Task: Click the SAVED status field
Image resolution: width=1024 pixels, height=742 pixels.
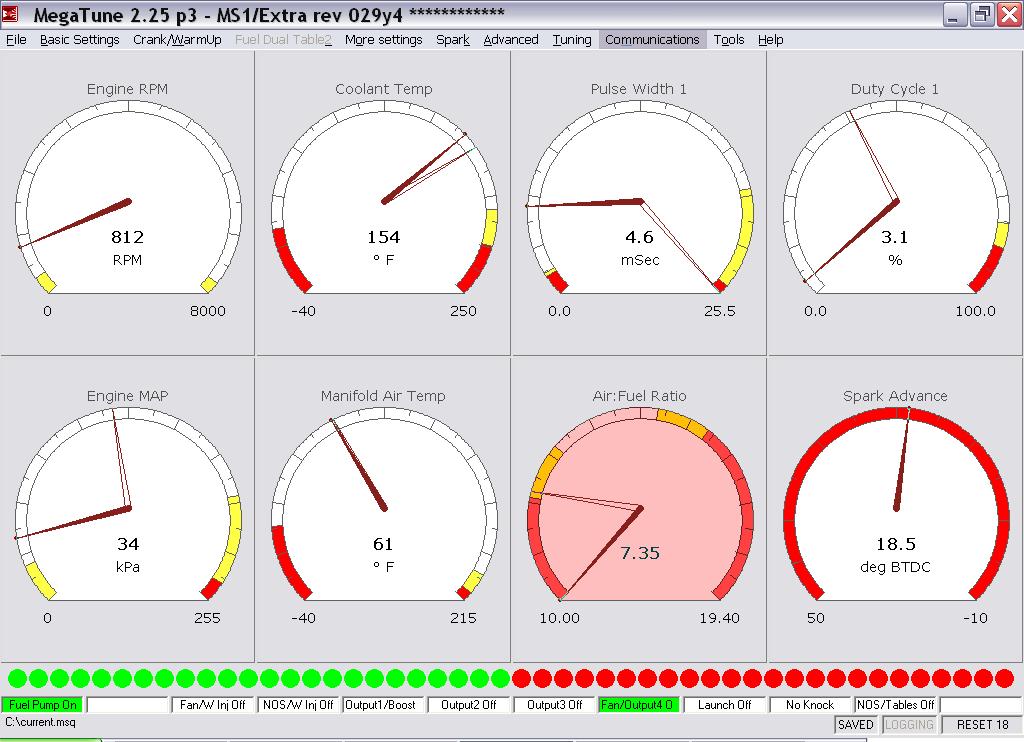Action: (856, 724)
